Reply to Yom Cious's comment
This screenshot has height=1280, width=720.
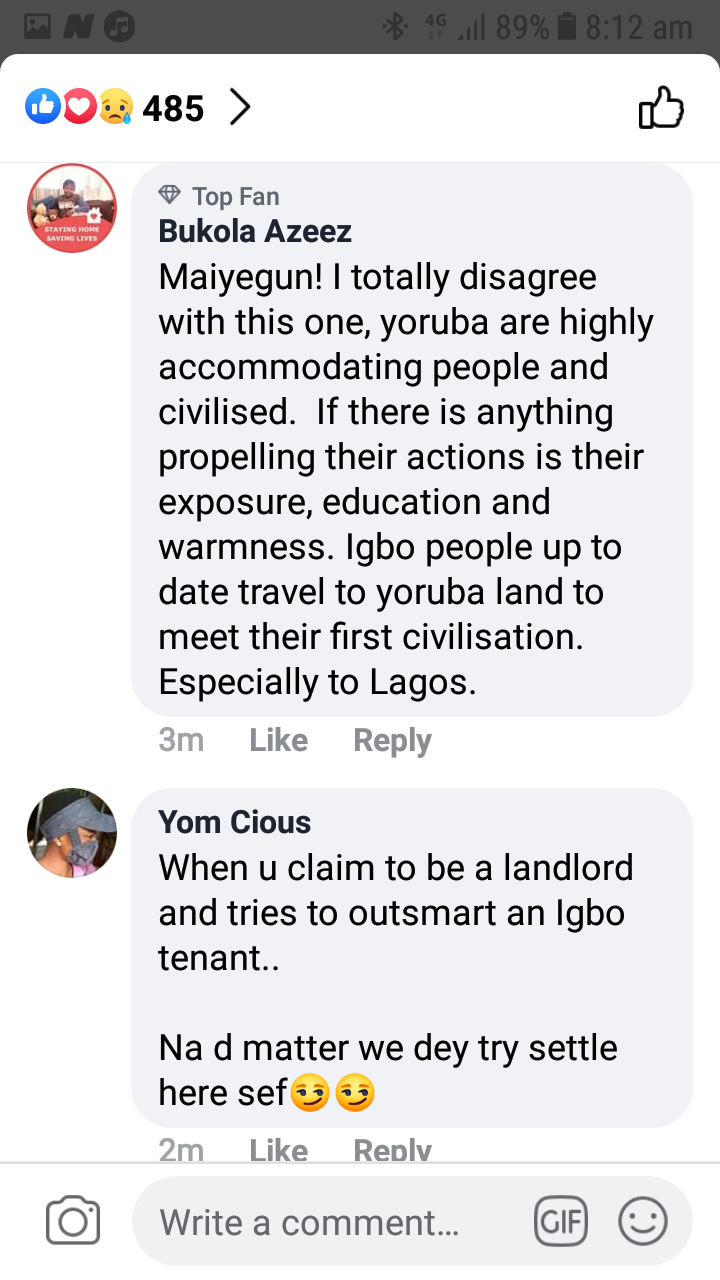click(392, 1150)
